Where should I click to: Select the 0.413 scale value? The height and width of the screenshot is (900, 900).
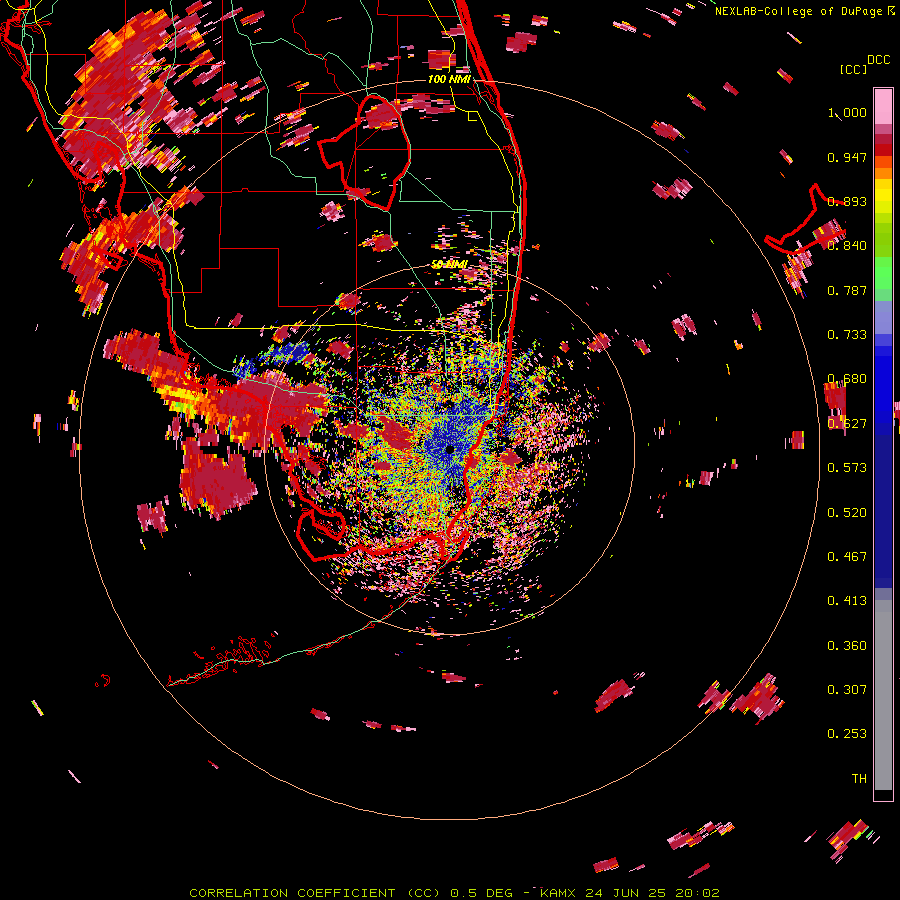click(847, 601)
